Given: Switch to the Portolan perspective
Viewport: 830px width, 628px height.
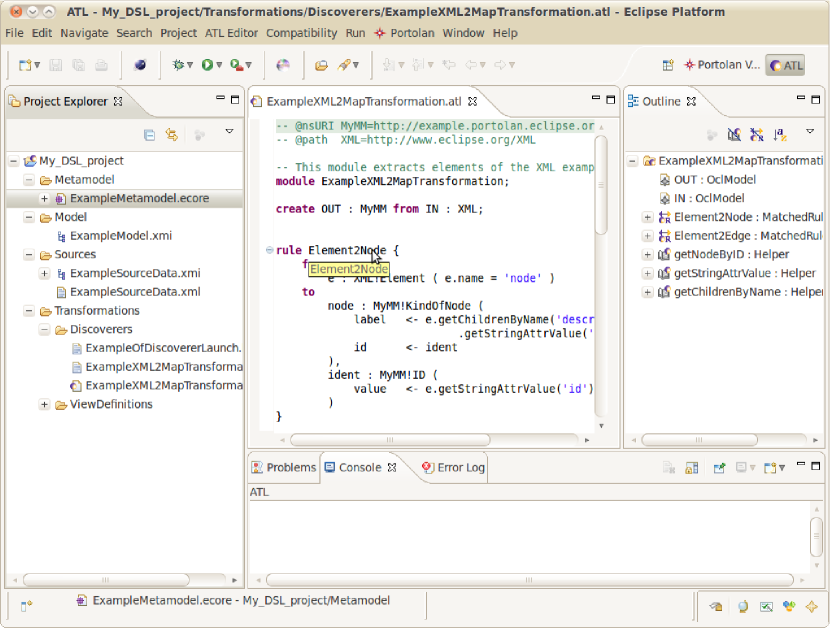Looking at the screenshot, I should 720,65.
